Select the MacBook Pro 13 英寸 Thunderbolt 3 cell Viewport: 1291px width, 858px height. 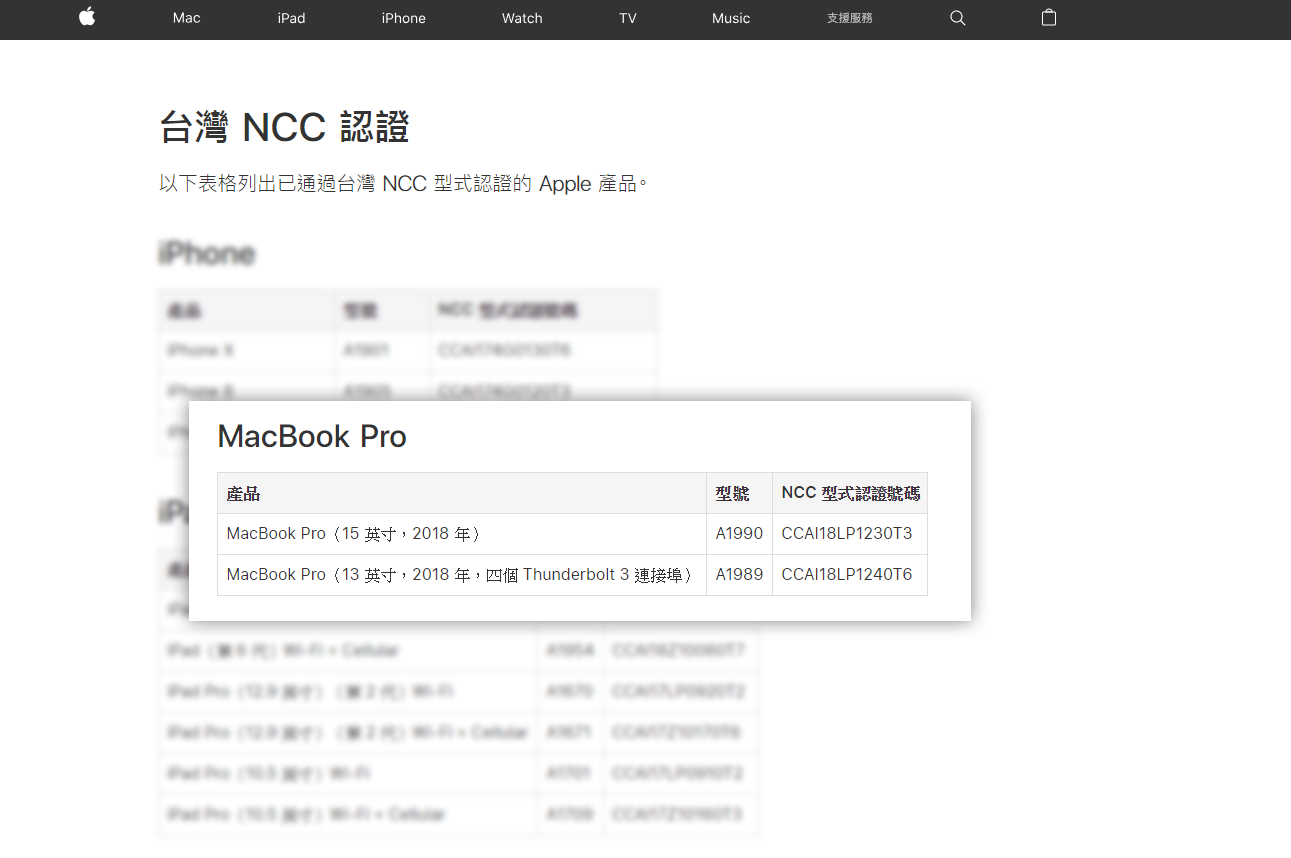coord(462,575)
